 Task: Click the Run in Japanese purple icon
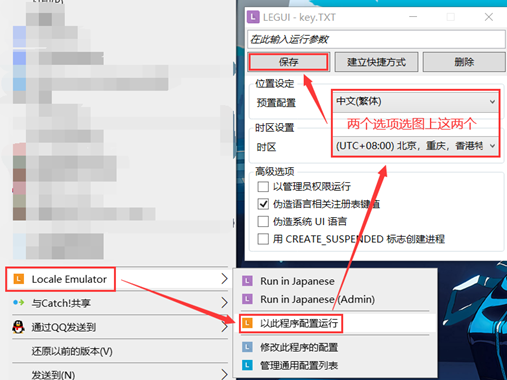click(247, 281)
